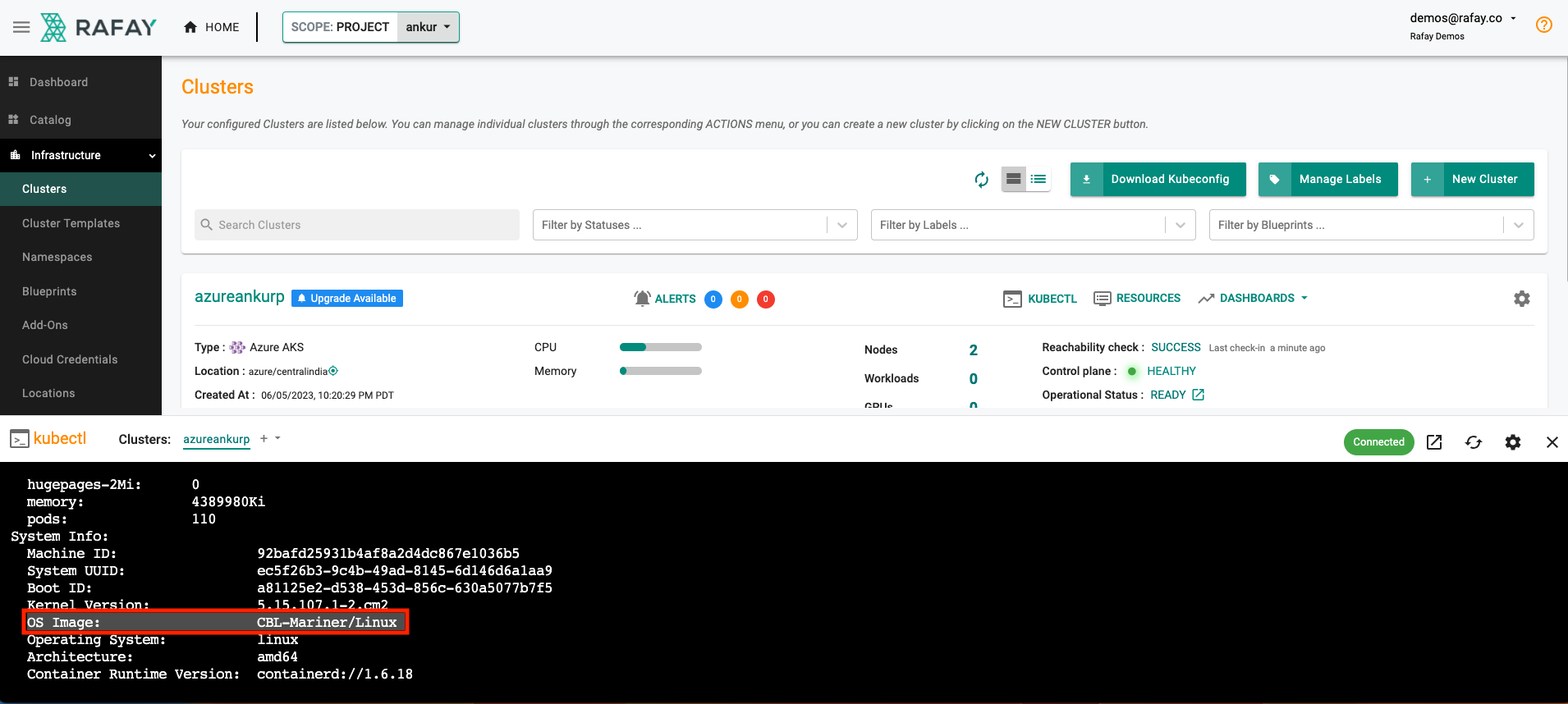This screenshot has height=704, width=1568.
Task: Click the orange alert count badge
Action: (x=740, y=299)
